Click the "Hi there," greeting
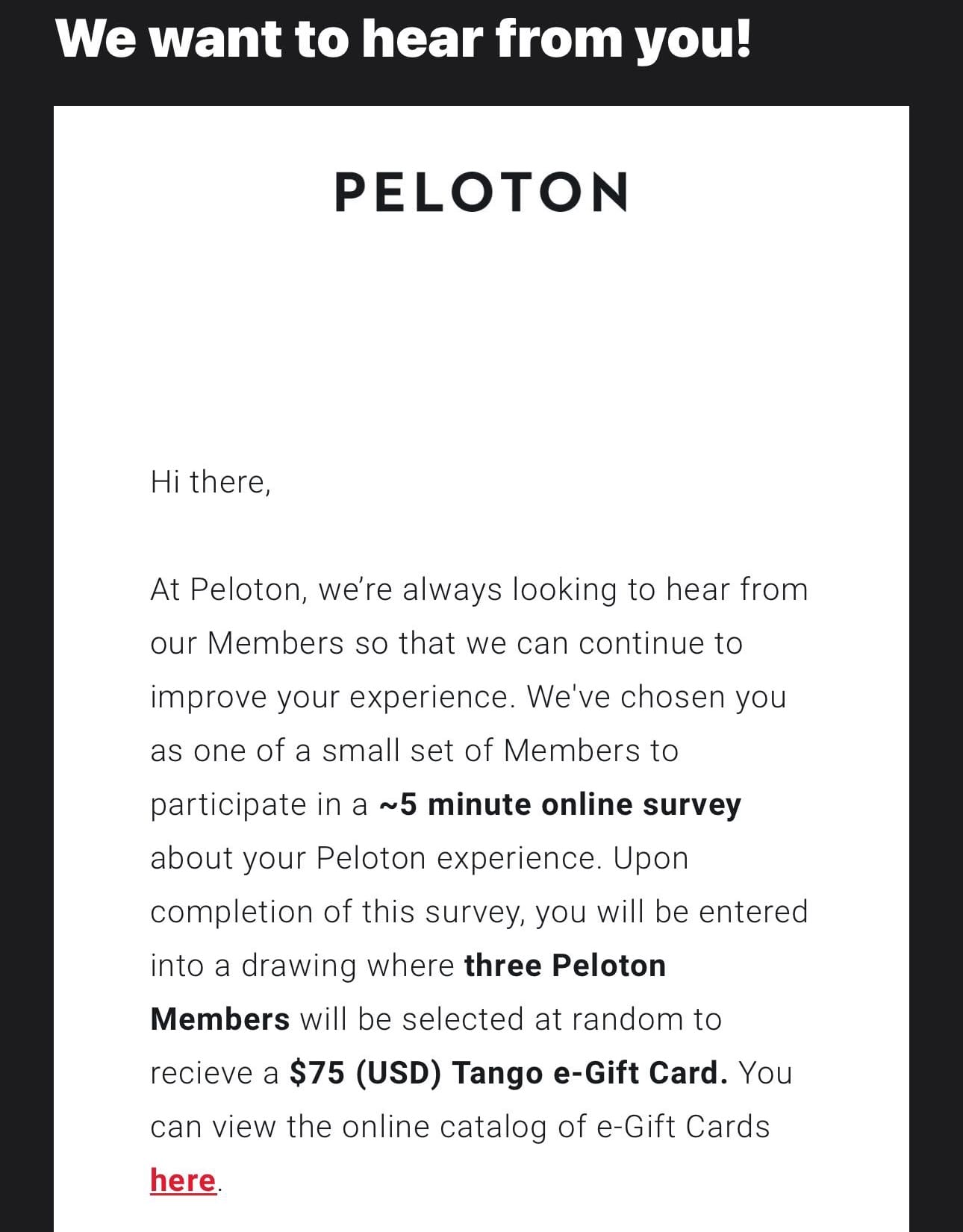Image resolution: width=963 pixels, height=1232 pixels. pos(211,482)
